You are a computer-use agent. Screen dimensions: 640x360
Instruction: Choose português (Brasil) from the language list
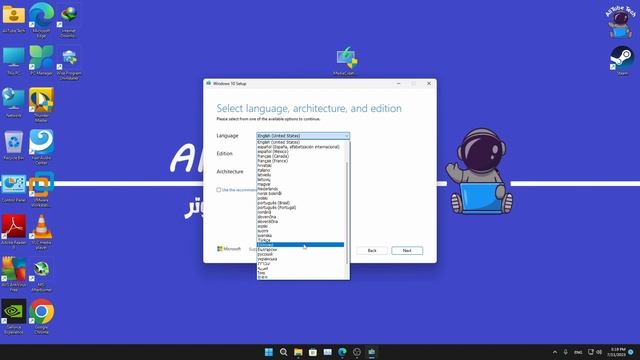click(301, 203)
